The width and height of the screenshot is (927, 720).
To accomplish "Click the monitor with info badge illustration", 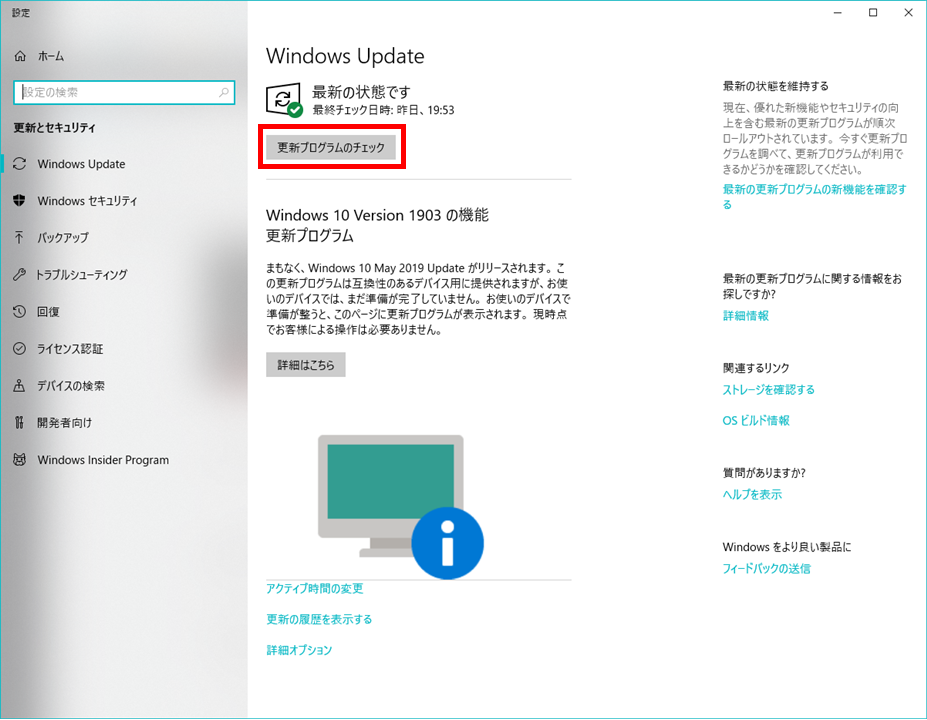I will (x=400, y=507).
